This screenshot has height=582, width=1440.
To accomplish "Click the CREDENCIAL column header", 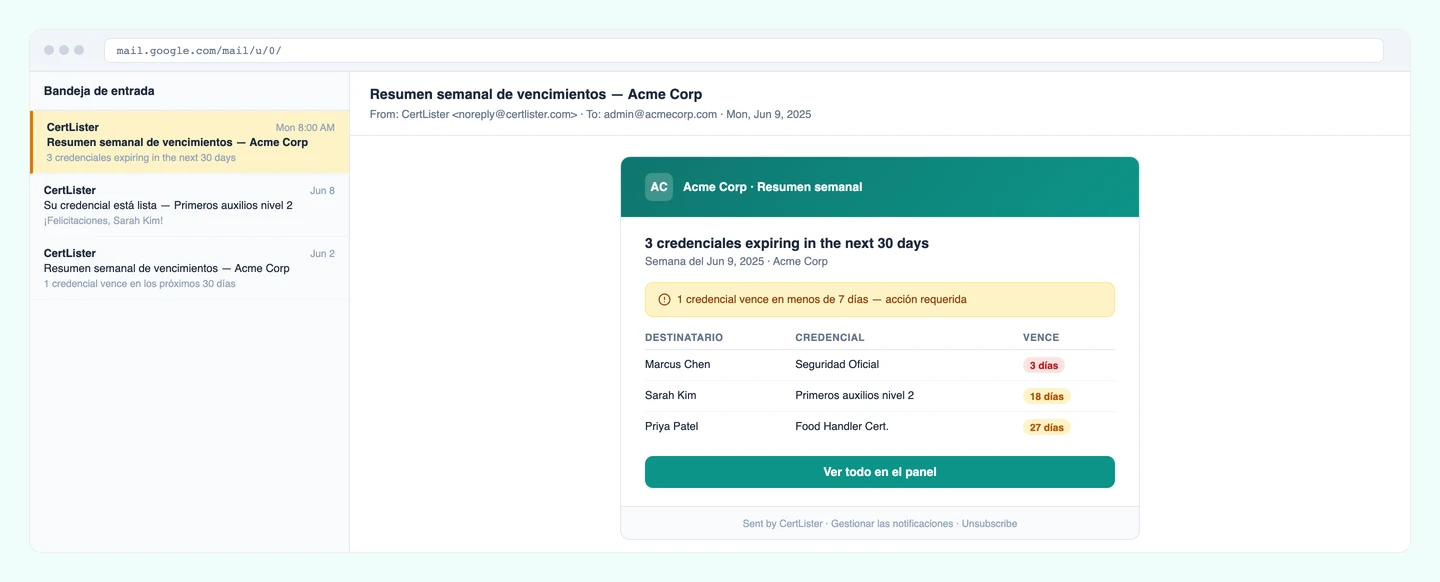I will click(x=830, y=337).
